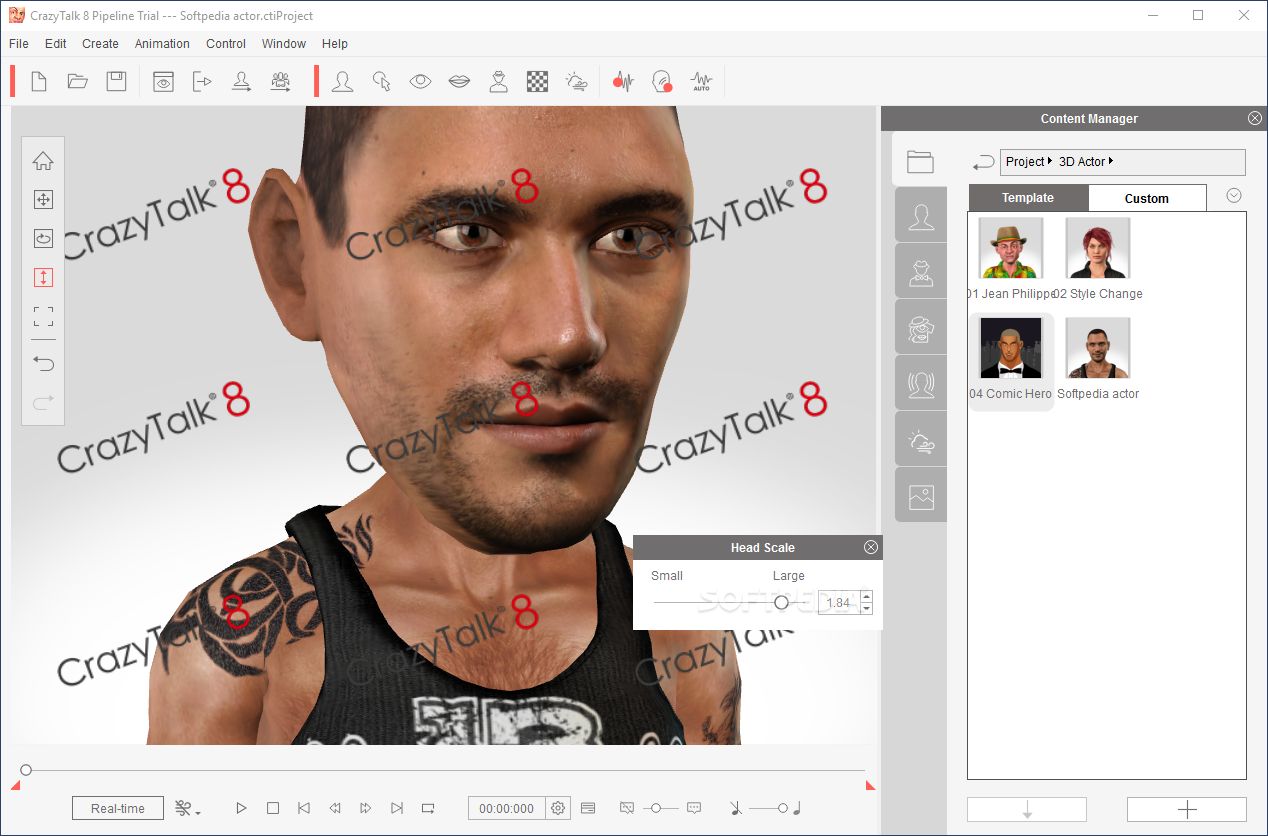Select the pan camera tool

pyautogui.click(x=43, y=200)
